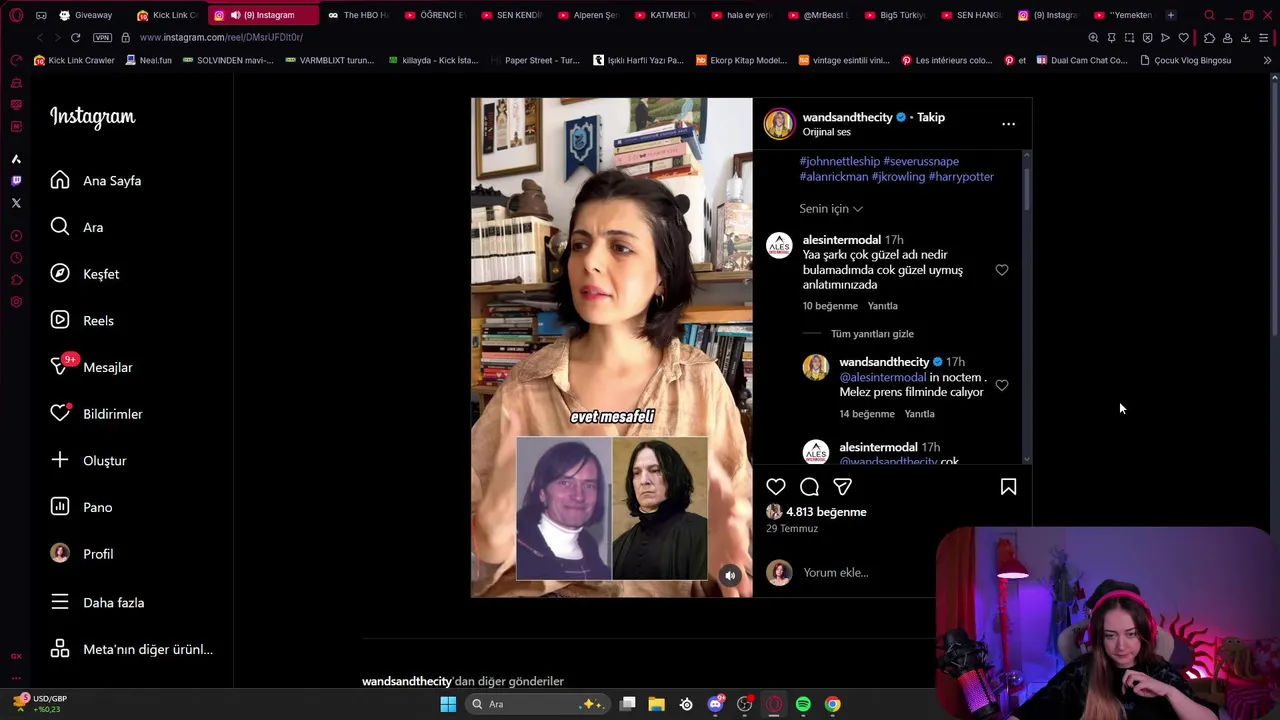View 4.813 beğenme likes list
The width and height of the screenshot is (1280, 720).
(x=826, y=512)
